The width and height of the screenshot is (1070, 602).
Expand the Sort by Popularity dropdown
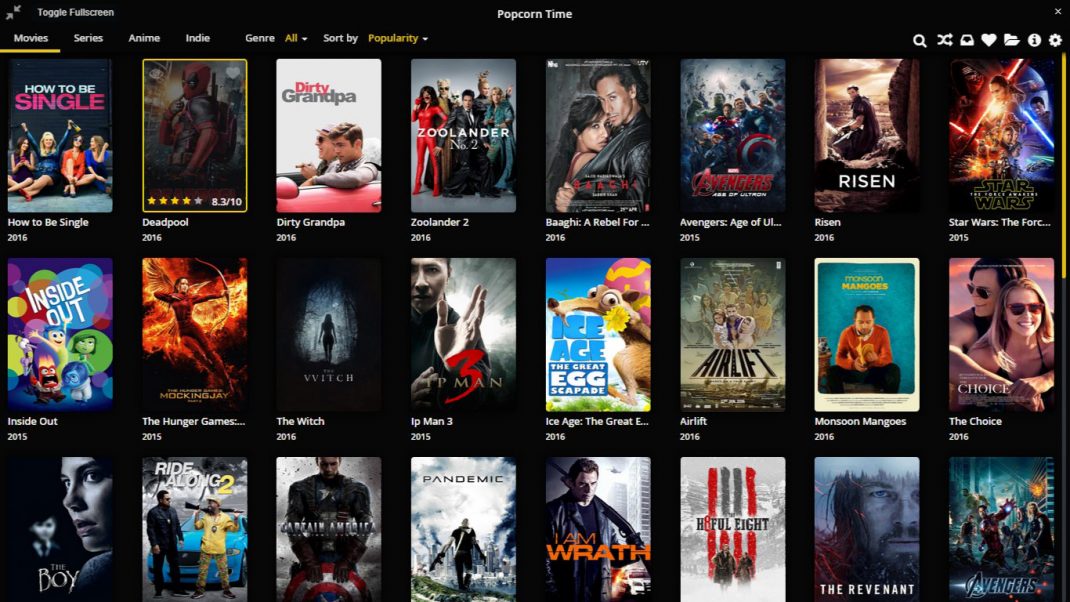398,38
